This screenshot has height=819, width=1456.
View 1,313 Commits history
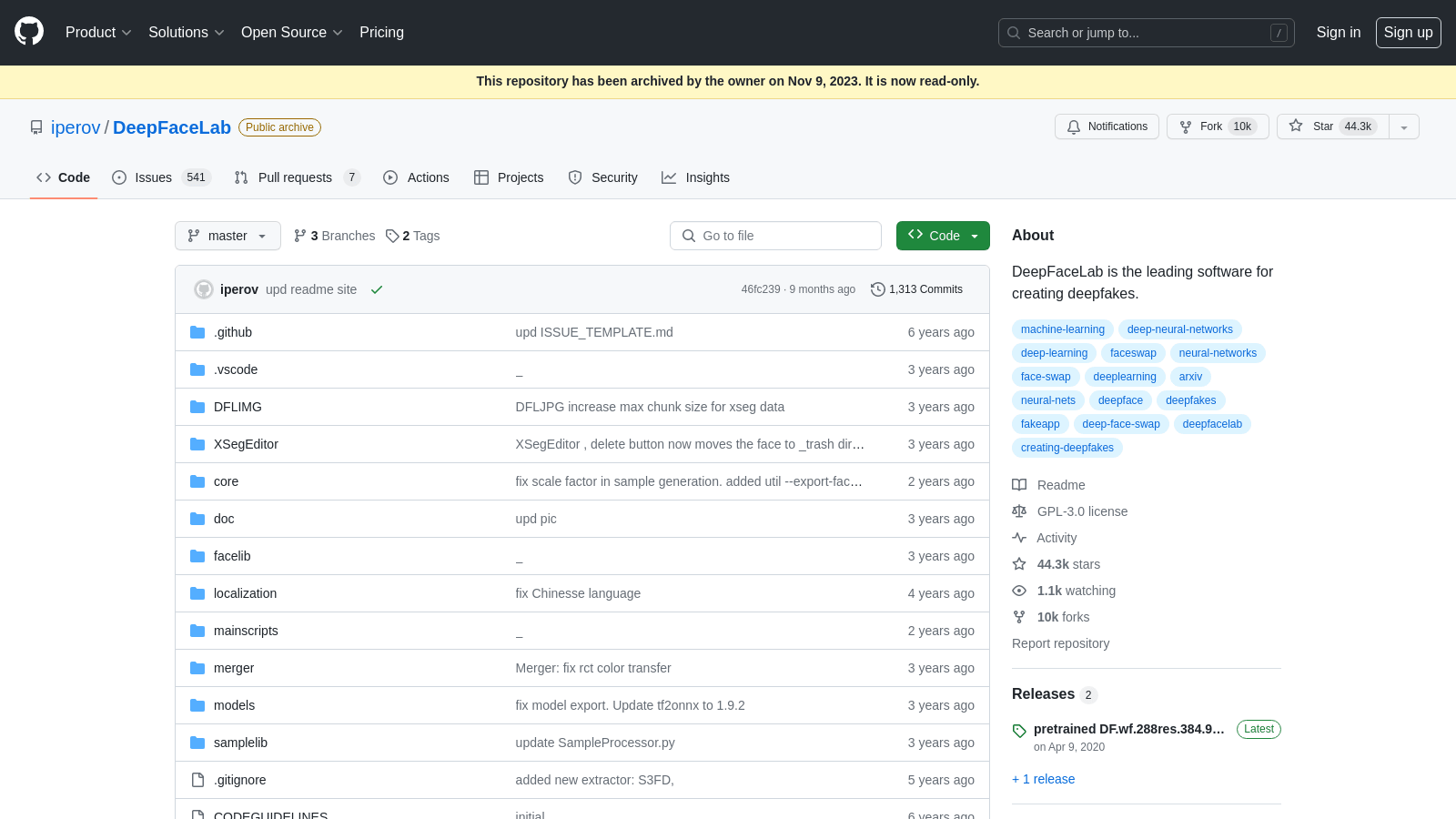917,289
